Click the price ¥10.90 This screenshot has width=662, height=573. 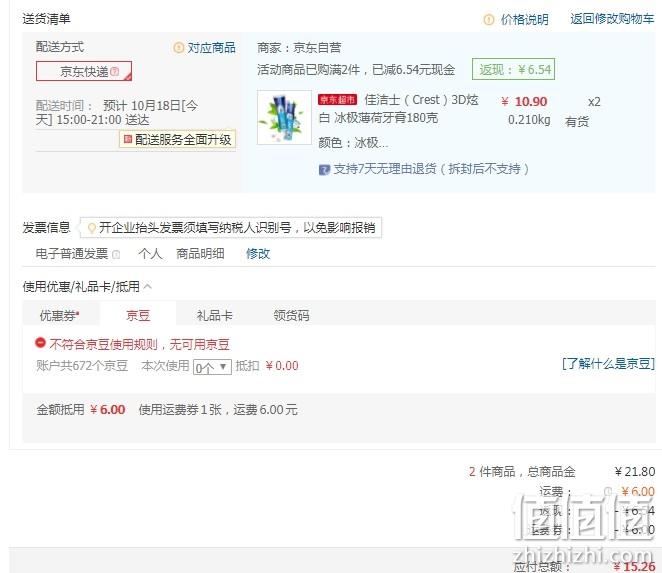pyautogui.click(x=524, y=102)
